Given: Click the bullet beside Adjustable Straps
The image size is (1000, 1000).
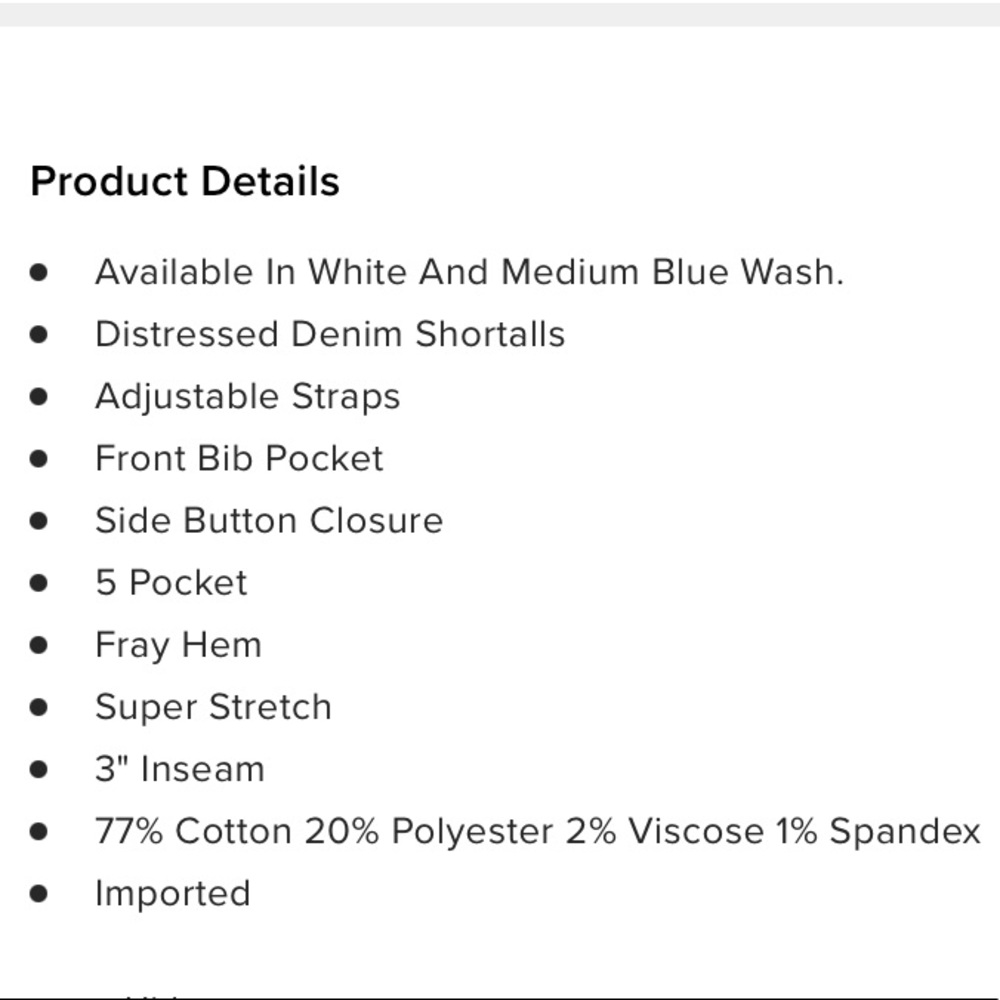Looking at the screenshot, I should [39, 397].
